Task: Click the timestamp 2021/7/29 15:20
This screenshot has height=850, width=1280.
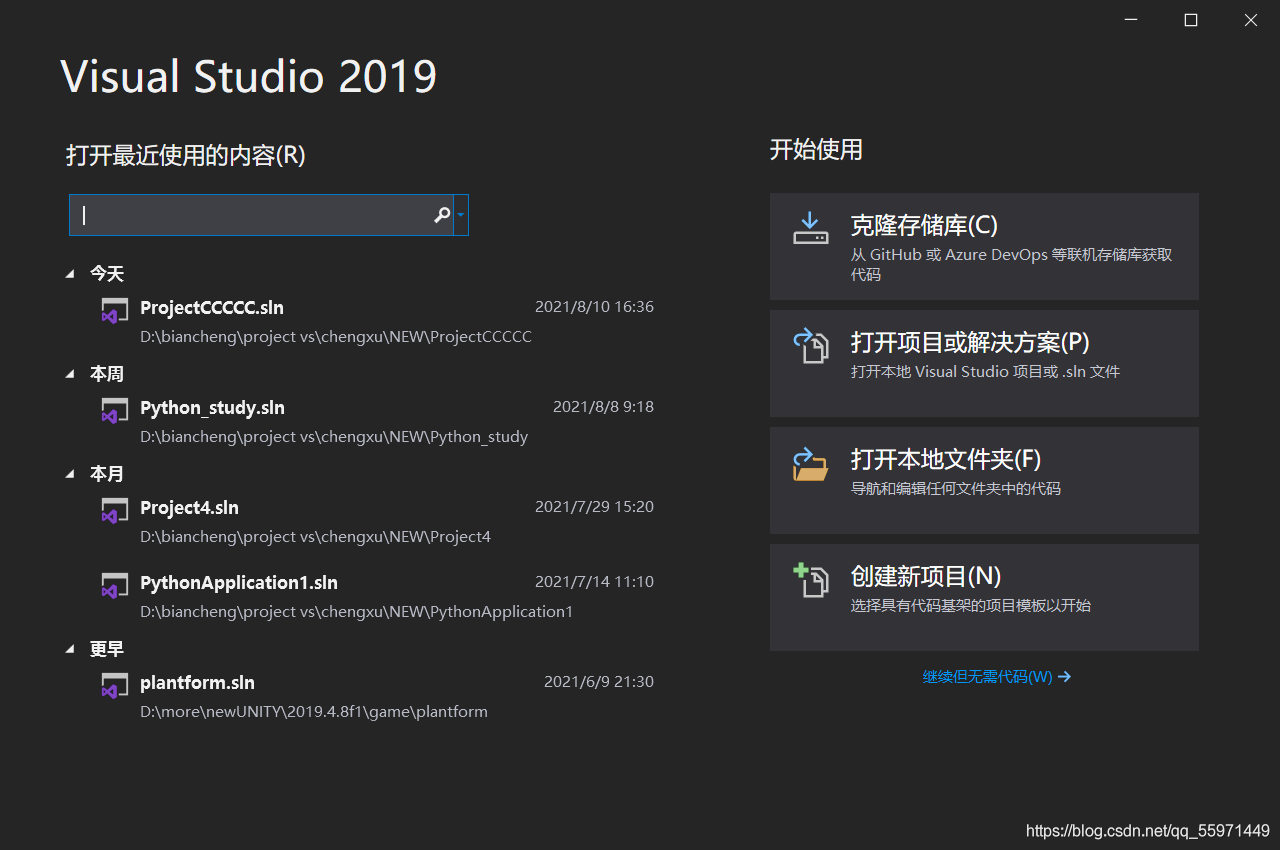Action: (594, 507)
